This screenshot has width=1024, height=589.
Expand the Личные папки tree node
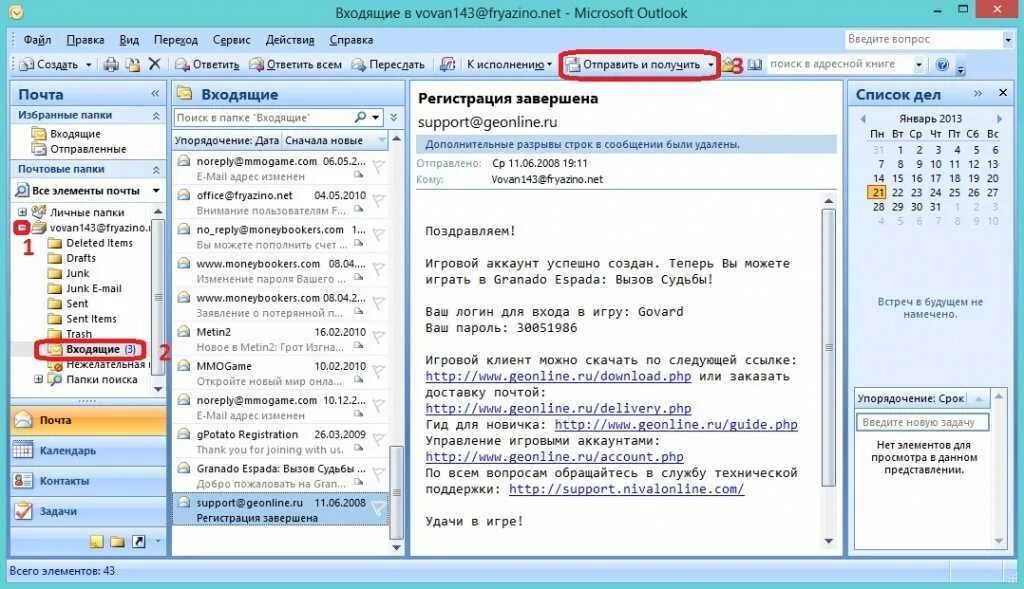[x=22, y=212]
